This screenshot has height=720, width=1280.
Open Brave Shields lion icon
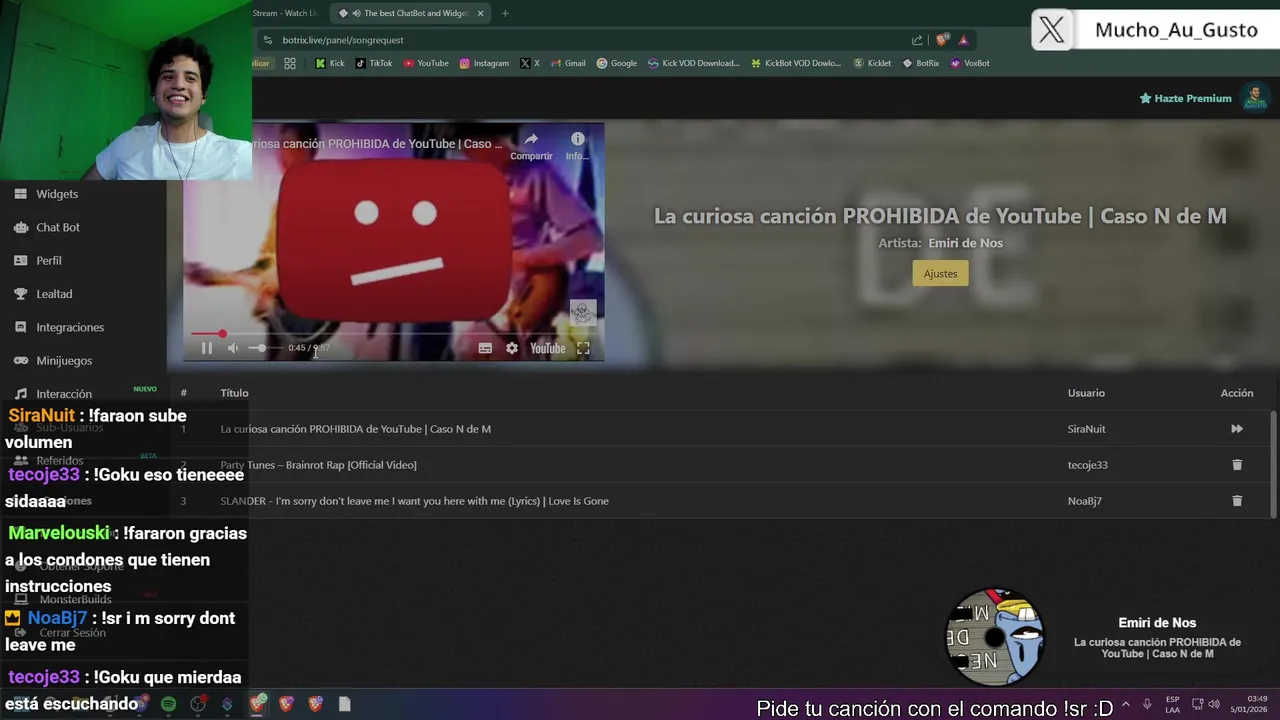(942, 40)
